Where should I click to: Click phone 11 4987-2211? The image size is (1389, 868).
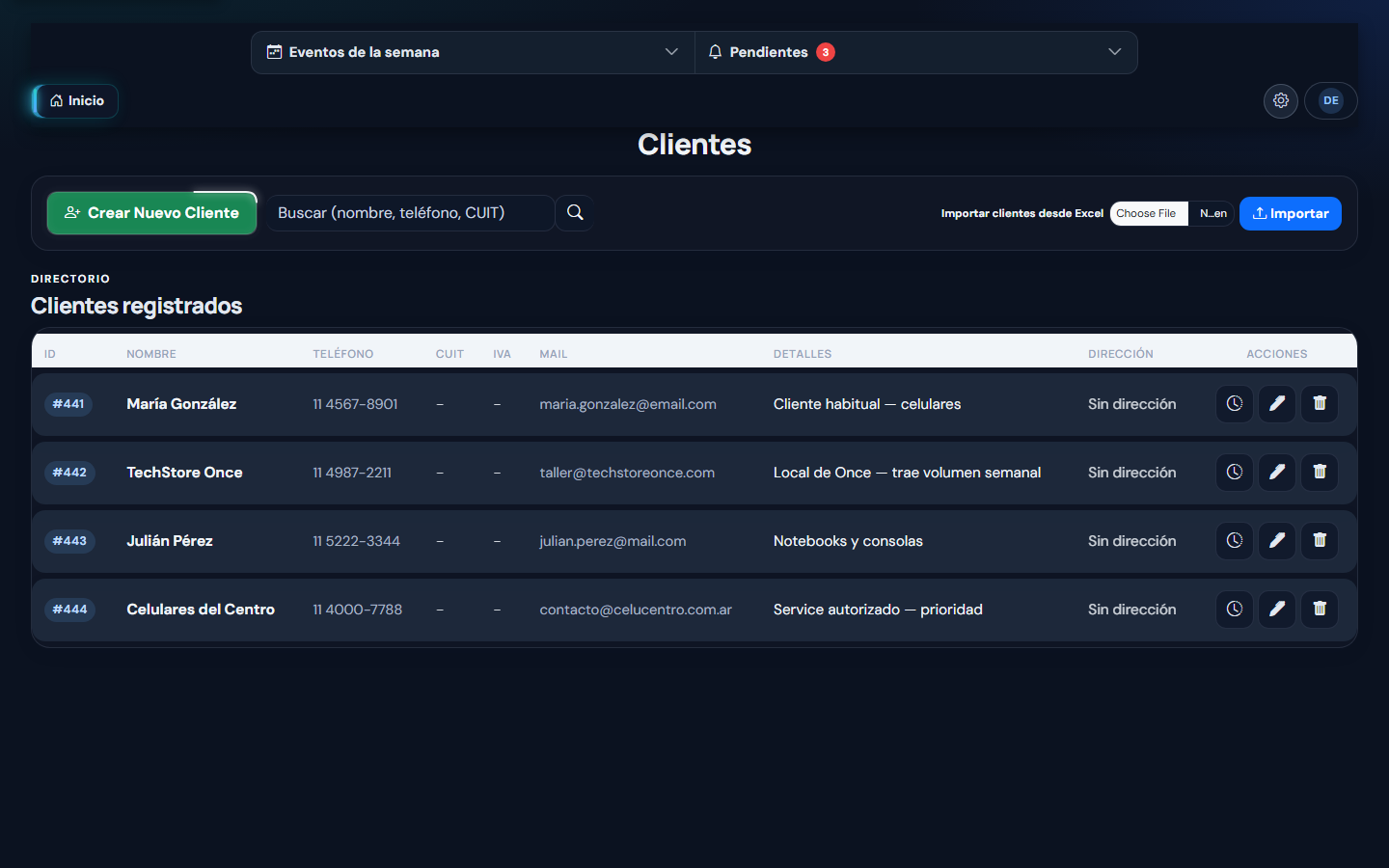[352, 473]
